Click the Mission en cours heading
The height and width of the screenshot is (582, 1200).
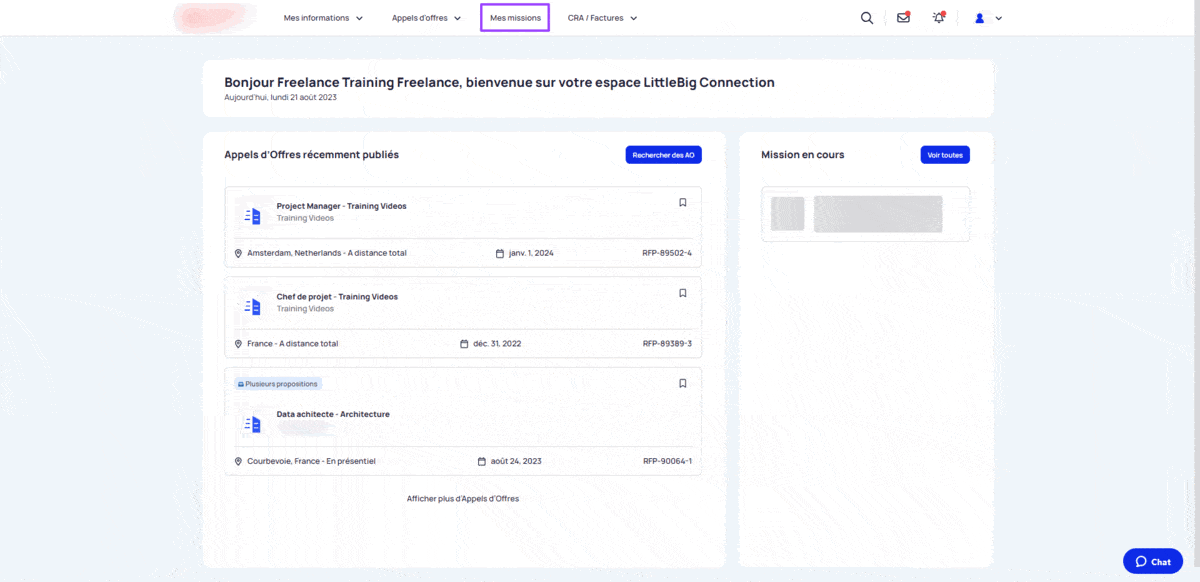pos(802,155)
